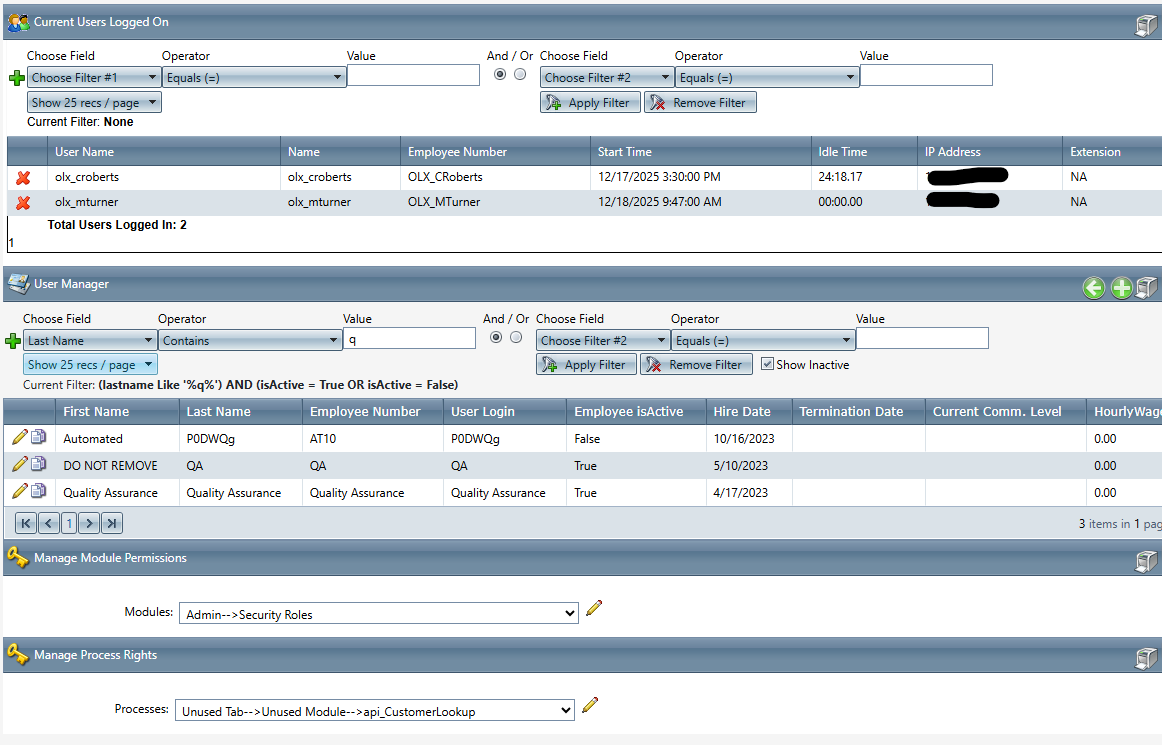Click red X icon for olx_mturner
The height and width of the screenshot is (745, 1162).
click(23, 202)
